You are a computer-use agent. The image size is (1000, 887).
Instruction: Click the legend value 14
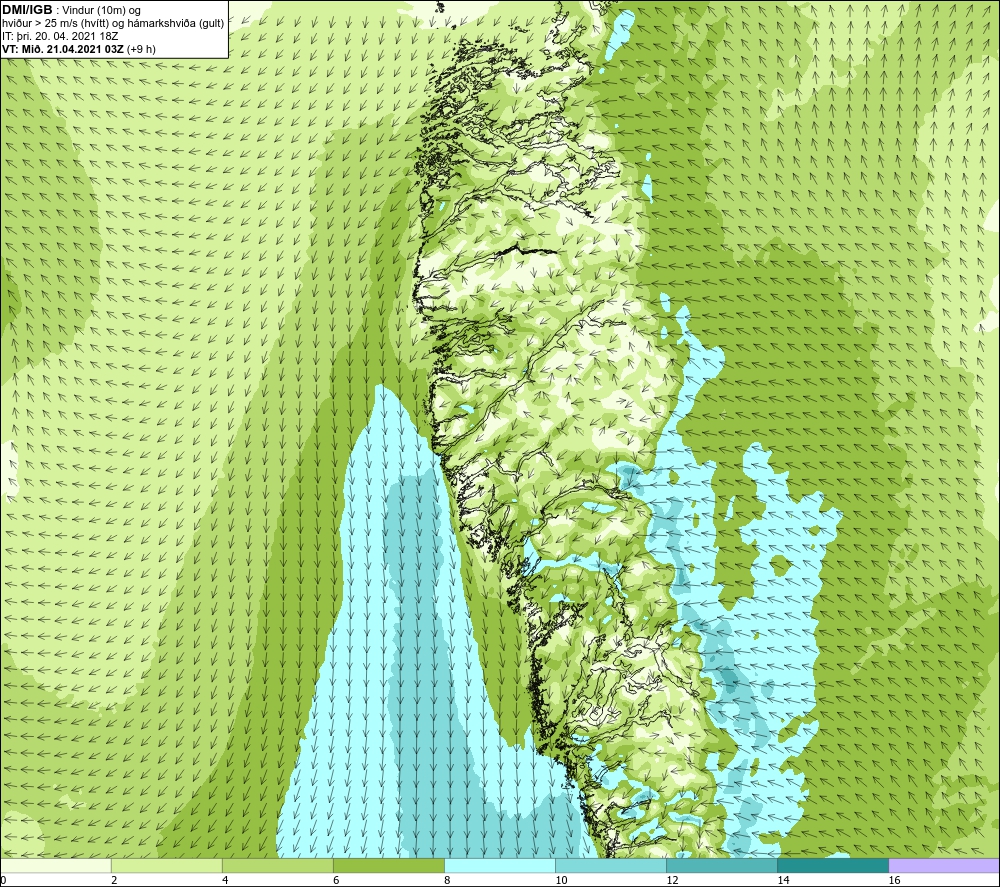pos(783,880)
